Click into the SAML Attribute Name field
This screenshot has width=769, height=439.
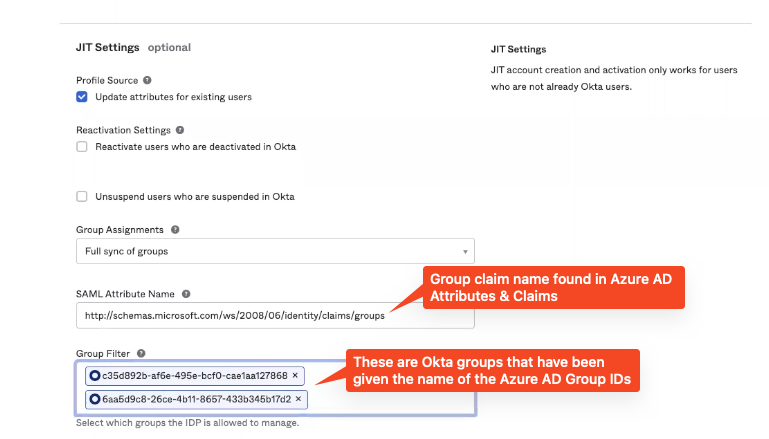(240, 316)
